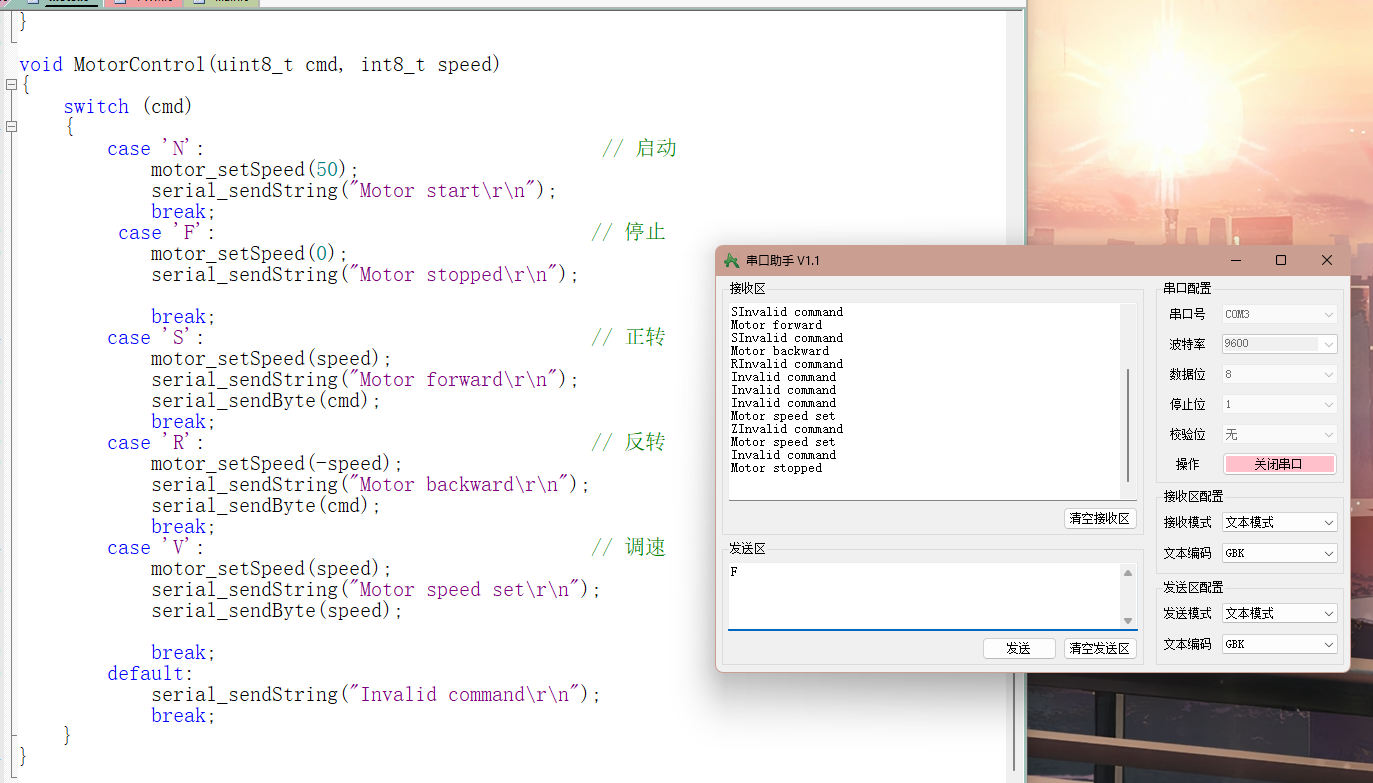Click the serial assistant app icon in title bar
This screenshot has height=783, width=1373.
pyautogui.click(x=731, y=260)
